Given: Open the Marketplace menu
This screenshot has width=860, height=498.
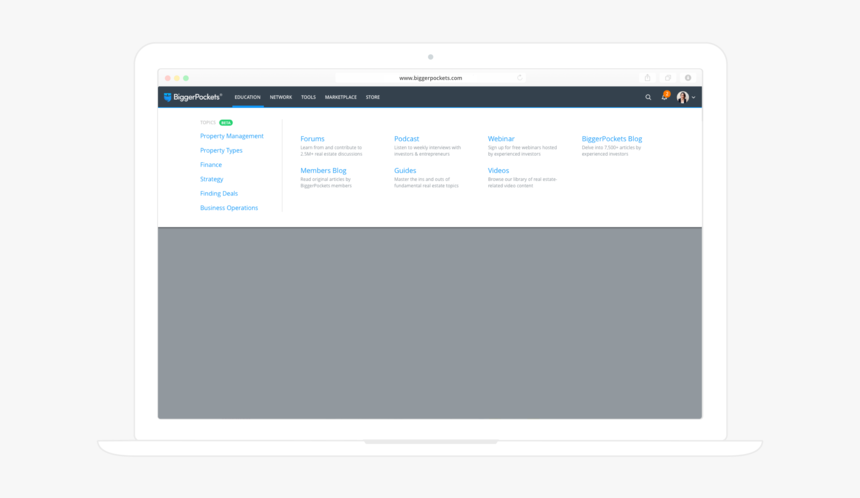Looking at the screenshot, I should (x=340, y=97).
